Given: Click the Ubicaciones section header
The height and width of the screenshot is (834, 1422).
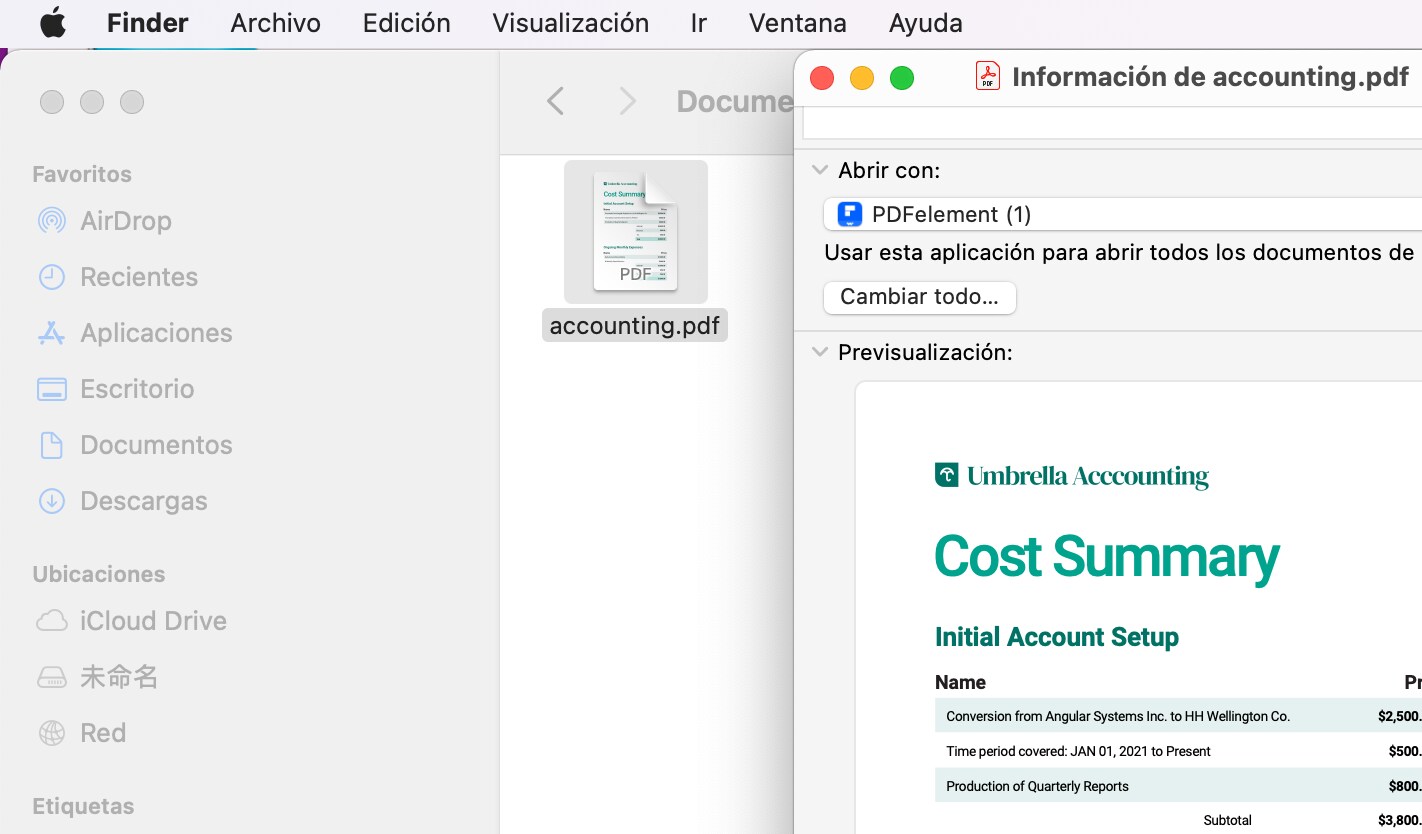Looking at the screenshot, I should point(99,574).
